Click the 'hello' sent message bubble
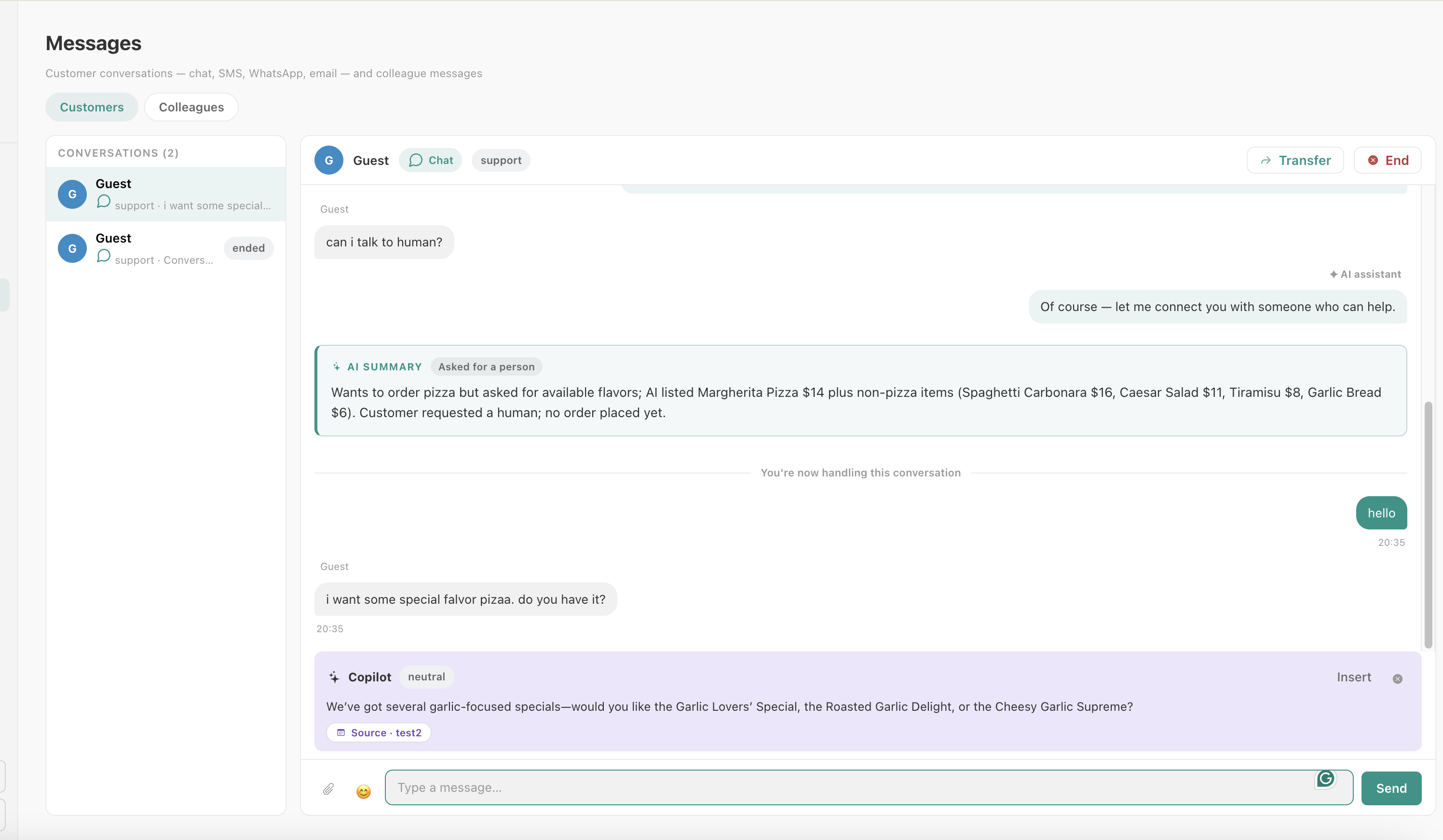 pyautogui.click(x=1381, y=513)
